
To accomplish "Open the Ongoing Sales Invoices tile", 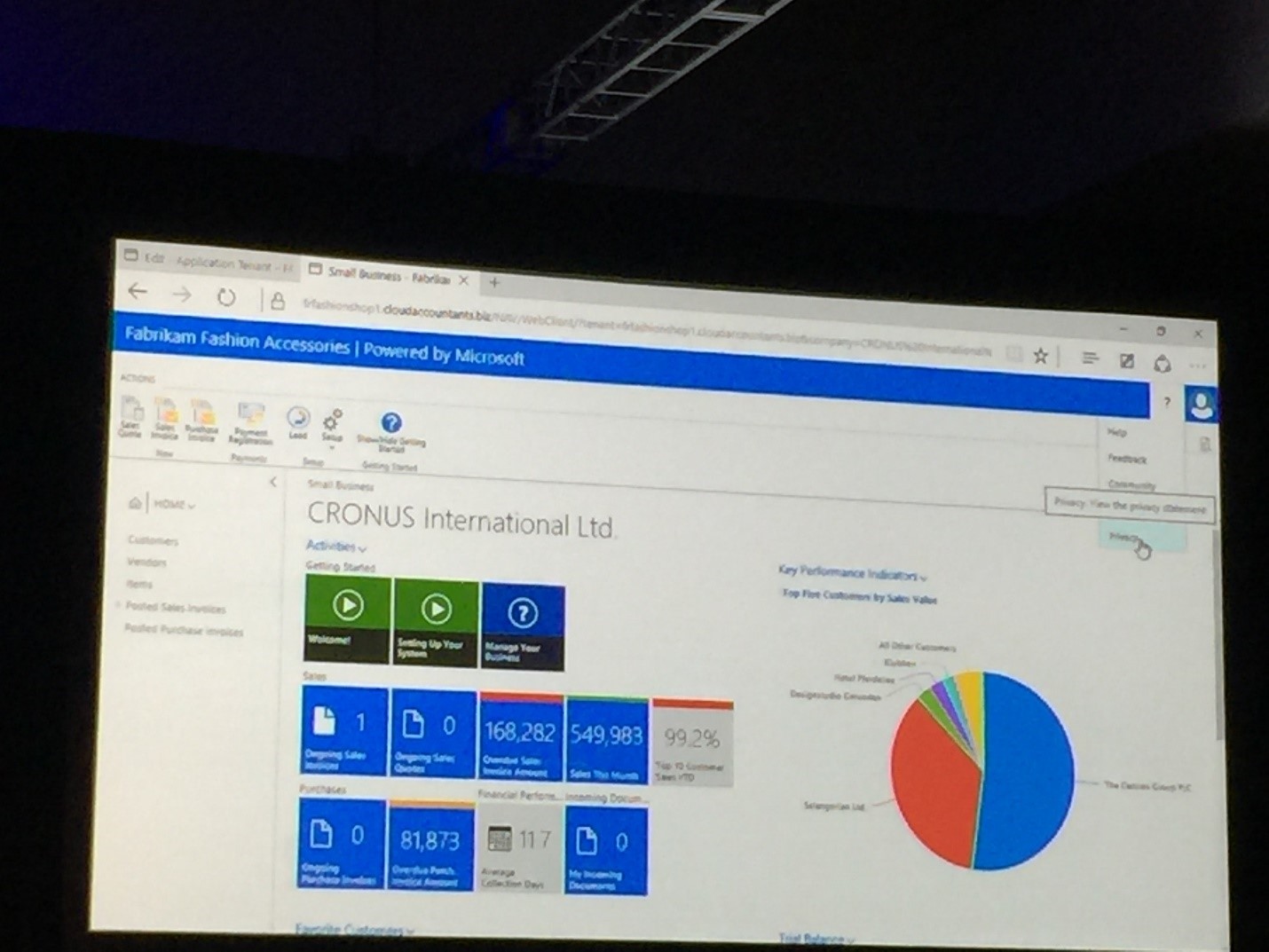I will pos(344,731).
